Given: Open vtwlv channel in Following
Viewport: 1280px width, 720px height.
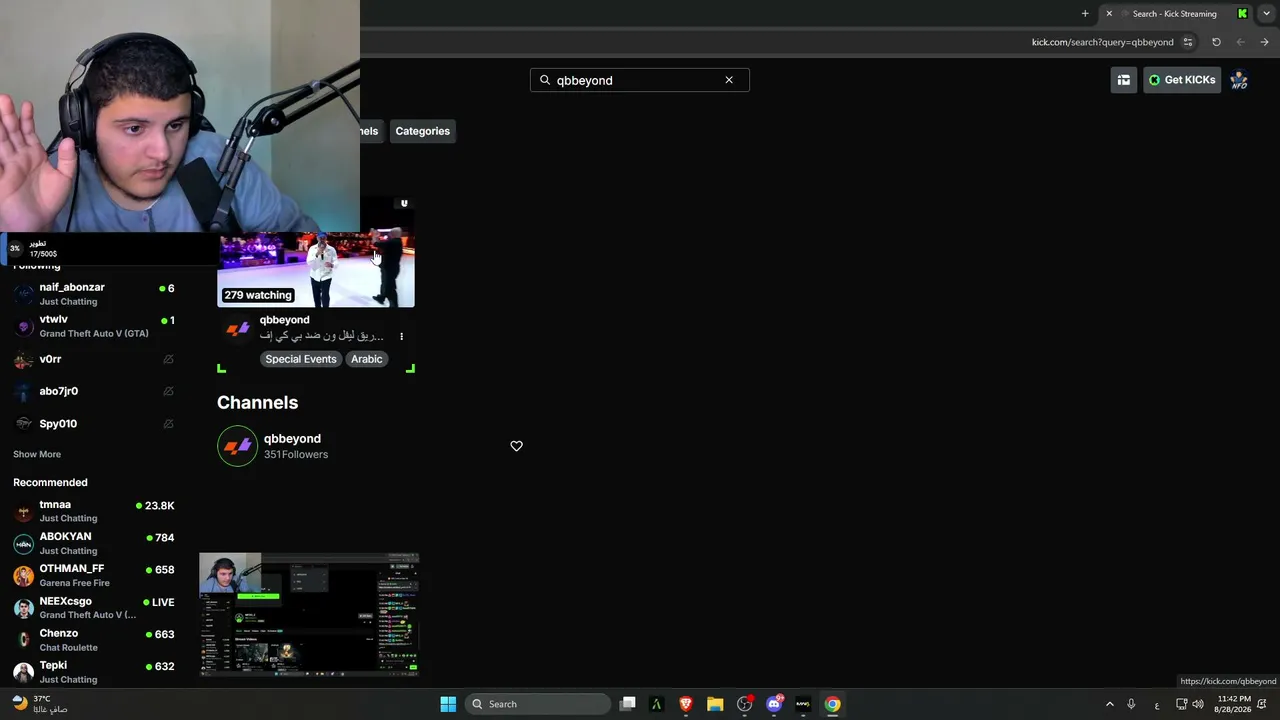Looking at the screenshot, I should 94,326.
